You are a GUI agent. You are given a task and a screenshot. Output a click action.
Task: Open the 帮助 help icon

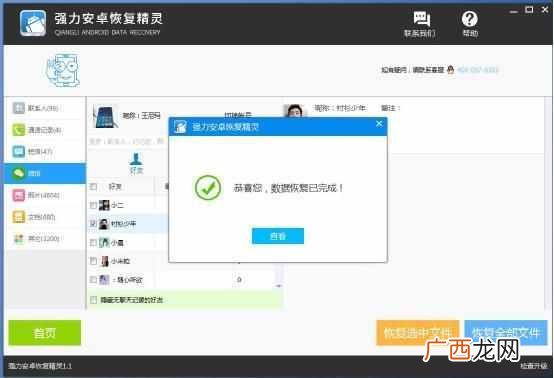pos(470,24)
